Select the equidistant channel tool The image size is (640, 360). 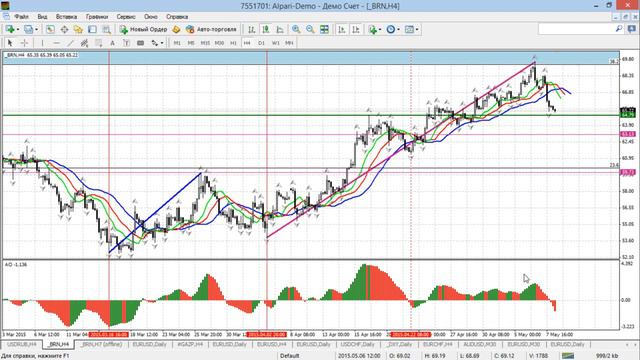[x=84, y=43]
